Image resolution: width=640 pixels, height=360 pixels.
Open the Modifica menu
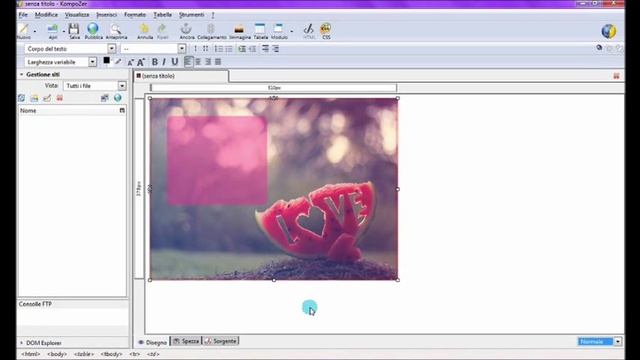pyautogui.click(x=46, y=15)
